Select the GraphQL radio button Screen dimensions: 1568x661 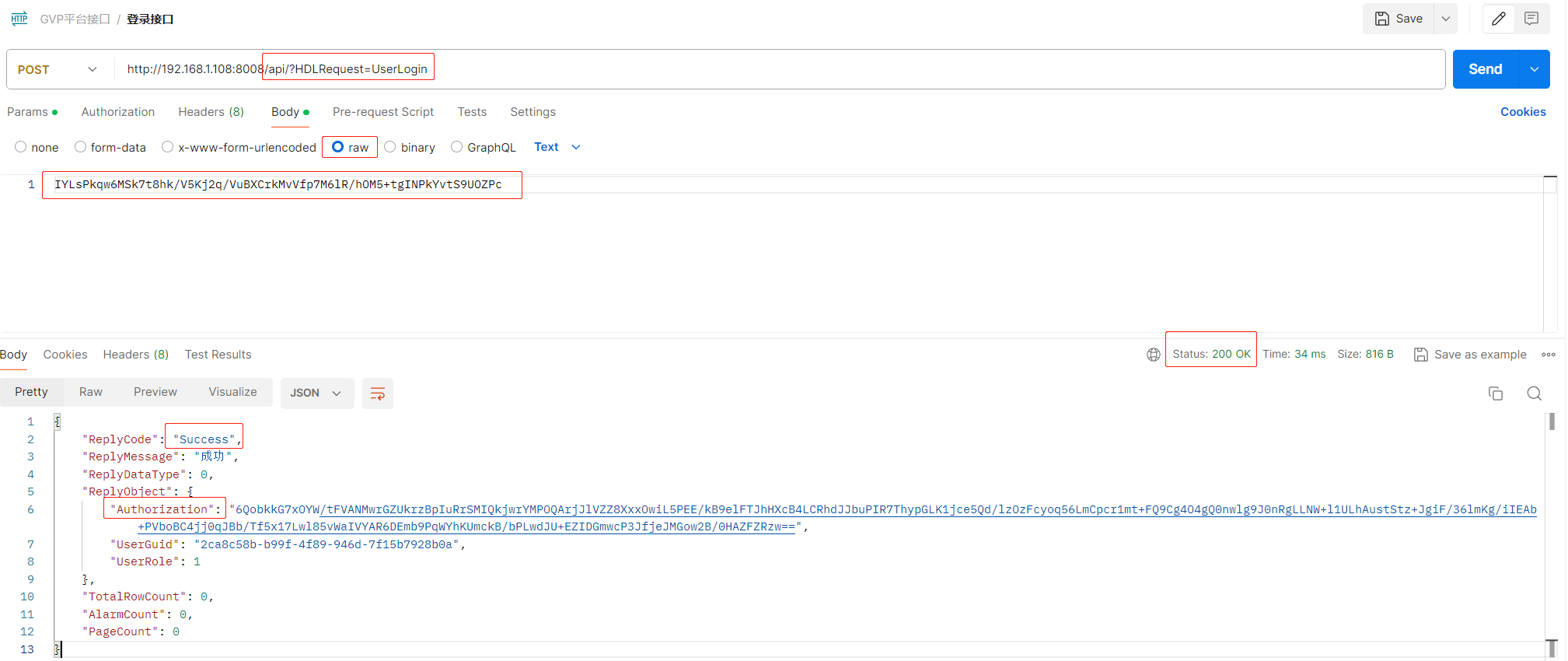click(x=457, y=147)
